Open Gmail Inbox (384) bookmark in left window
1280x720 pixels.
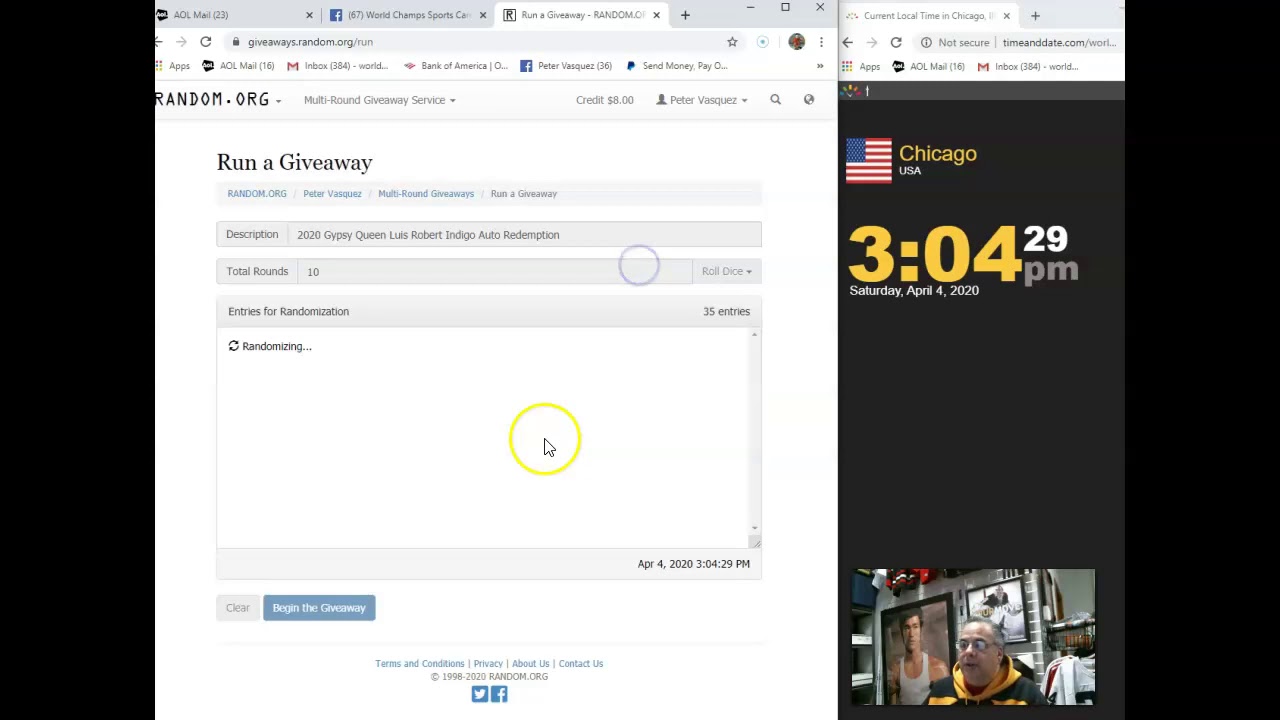(x=337, y=66)
